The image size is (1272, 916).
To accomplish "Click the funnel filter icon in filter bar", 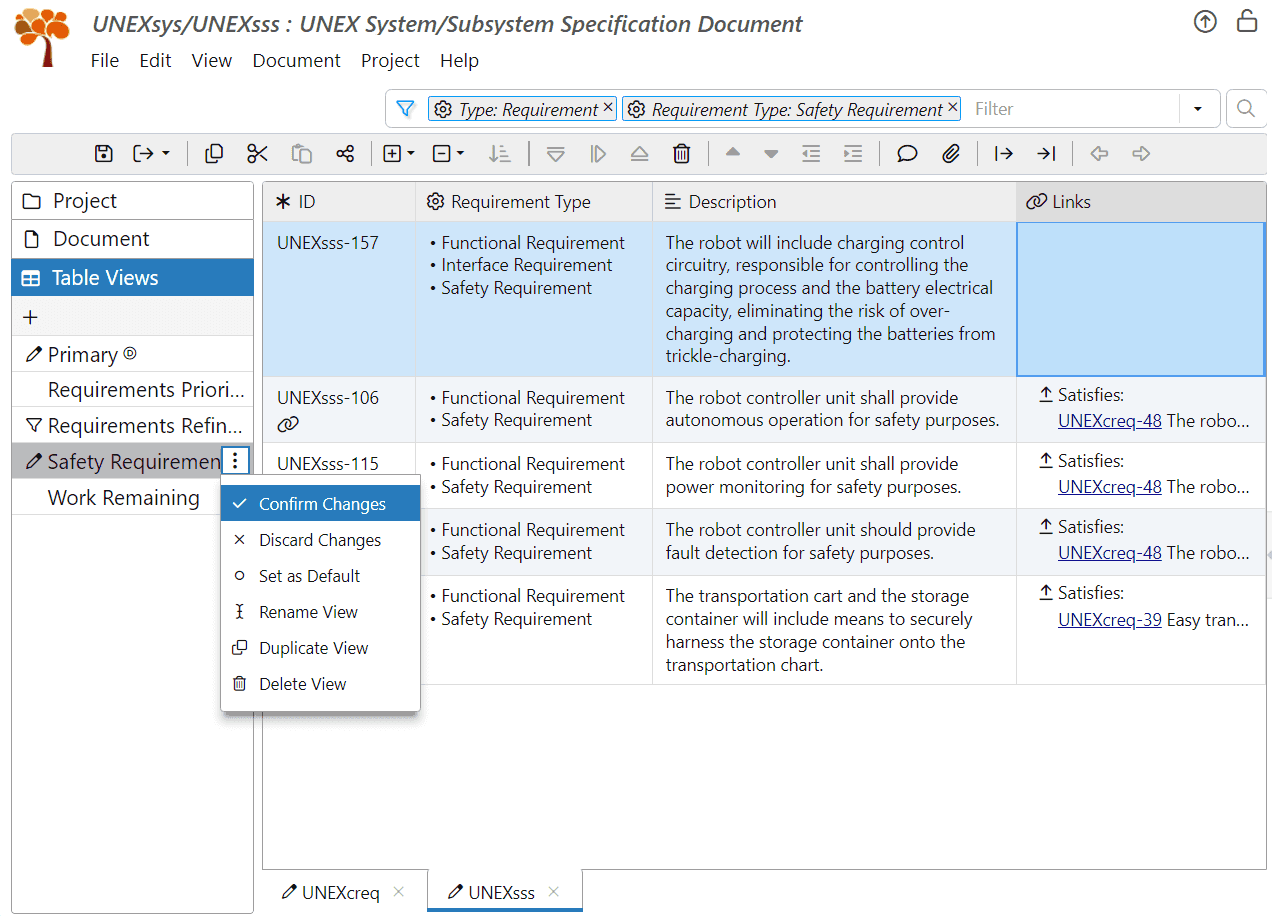I will [x=405, y=109].
